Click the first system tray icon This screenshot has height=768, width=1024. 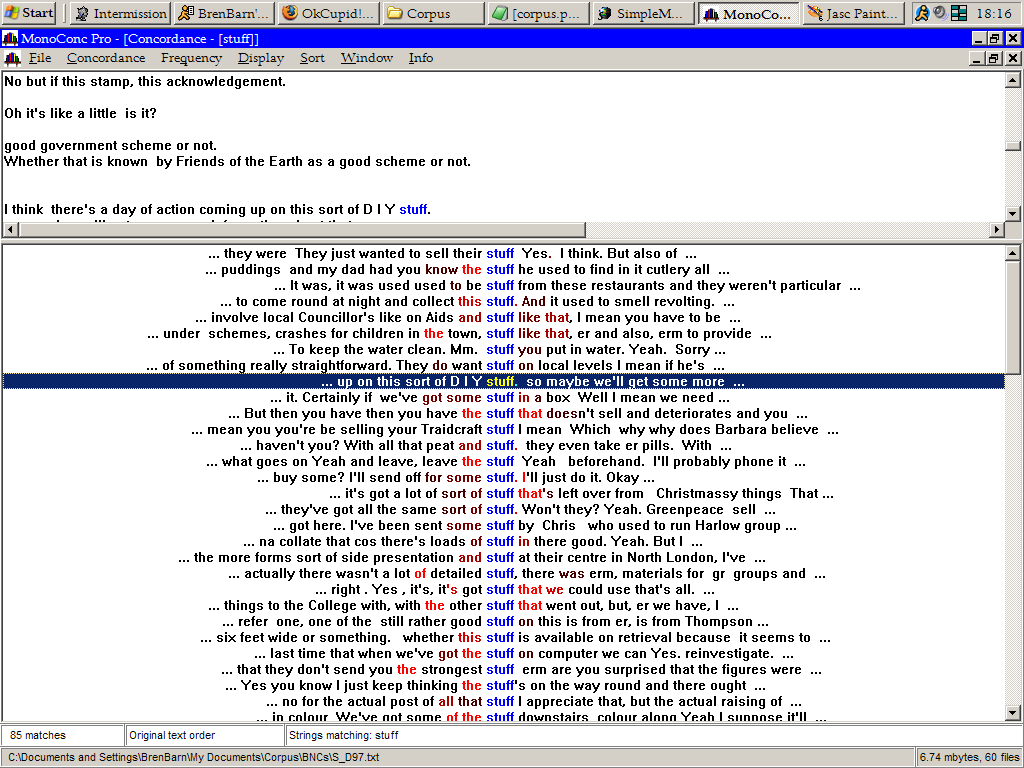[x=922, y=13]
